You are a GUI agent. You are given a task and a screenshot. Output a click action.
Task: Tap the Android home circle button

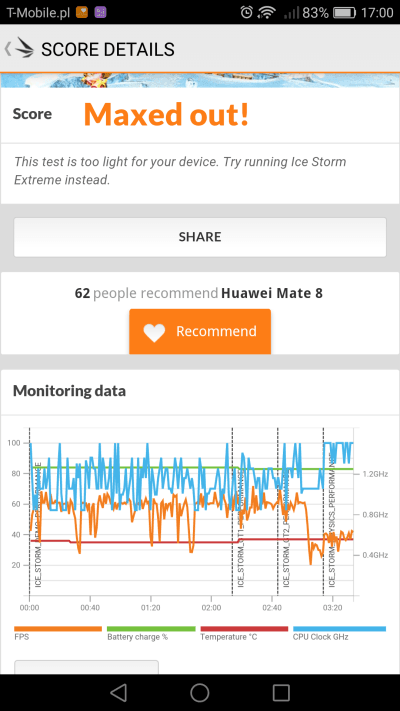click(x=200, y=692)
